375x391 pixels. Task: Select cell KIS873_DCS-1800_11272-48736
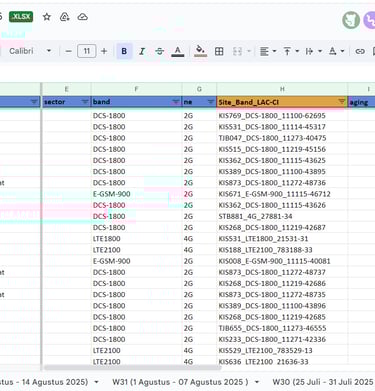pos(282,183)
